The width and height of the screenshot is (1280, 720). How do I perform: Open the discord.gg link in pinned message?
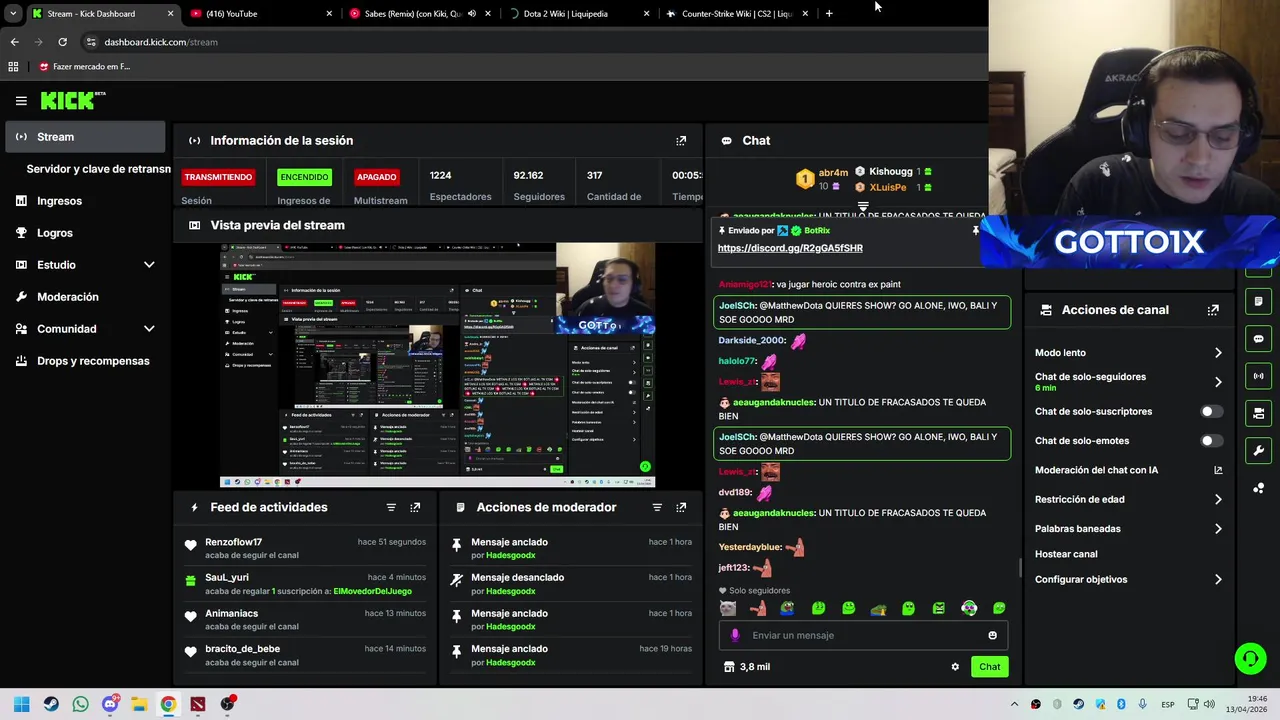click(790, 248)
